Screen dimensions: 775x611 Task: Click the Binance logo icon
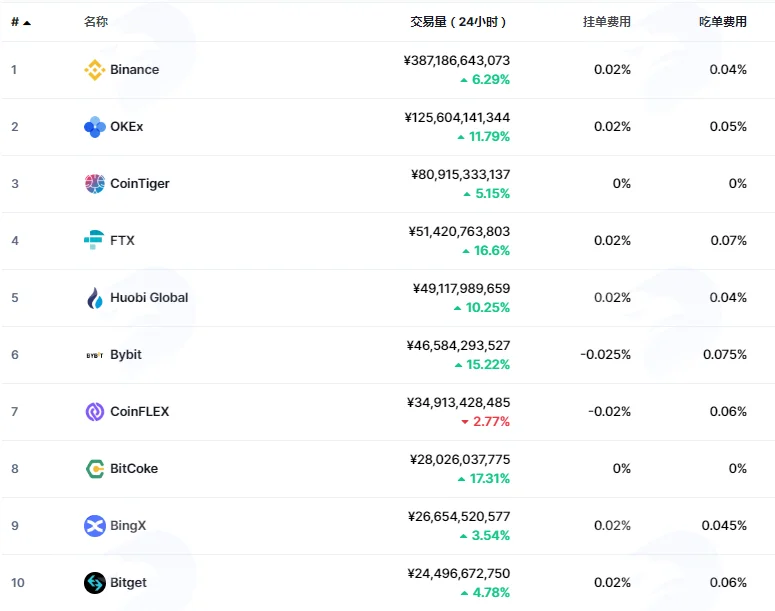pos(94,70)
